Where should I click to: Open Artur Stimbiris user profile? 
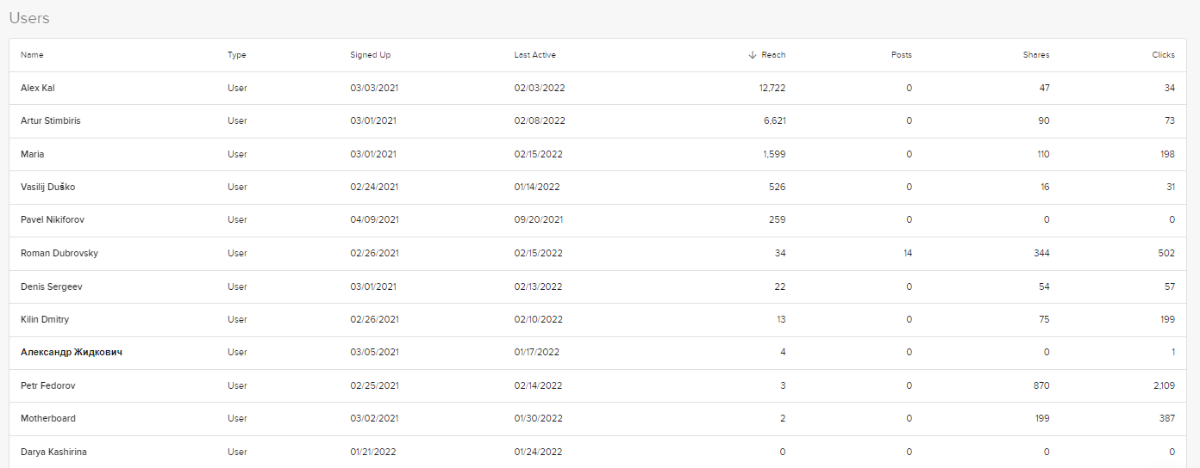pyautogui.click(x=52, y=121)
